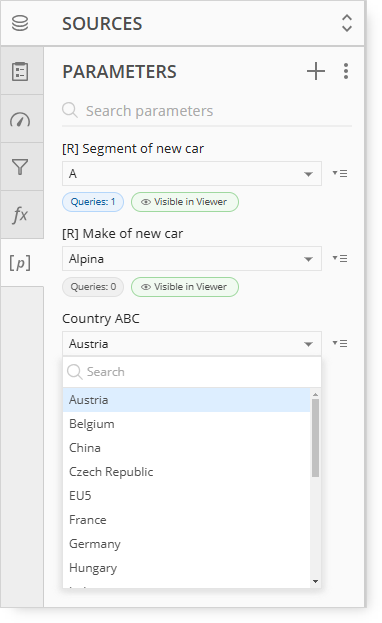
Task: Open the Segment of new car dropdown
Action: (192, 174)
